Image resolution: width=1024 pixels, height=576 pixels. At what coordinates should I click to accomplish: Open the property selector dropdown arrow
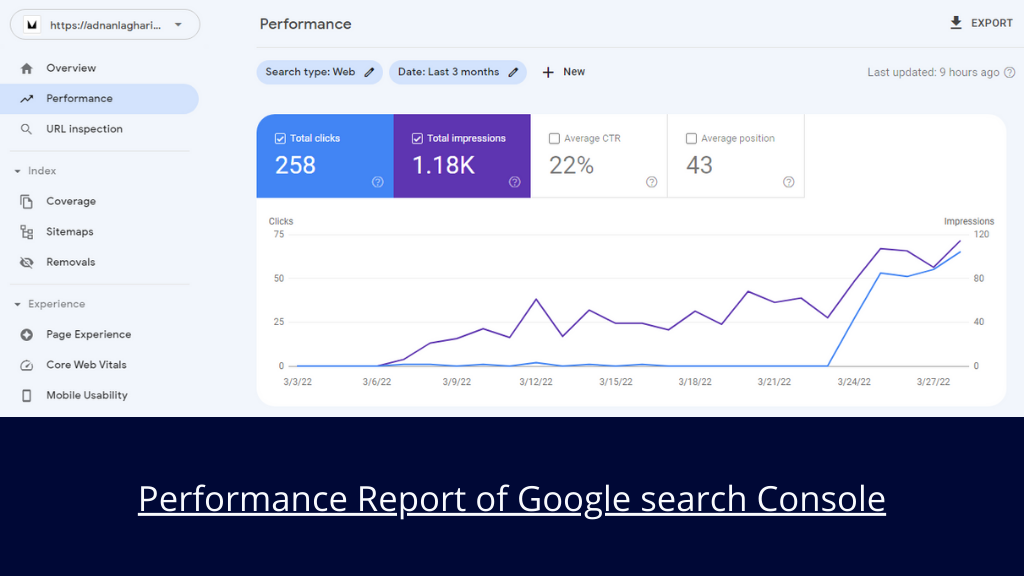click(178, 25)
